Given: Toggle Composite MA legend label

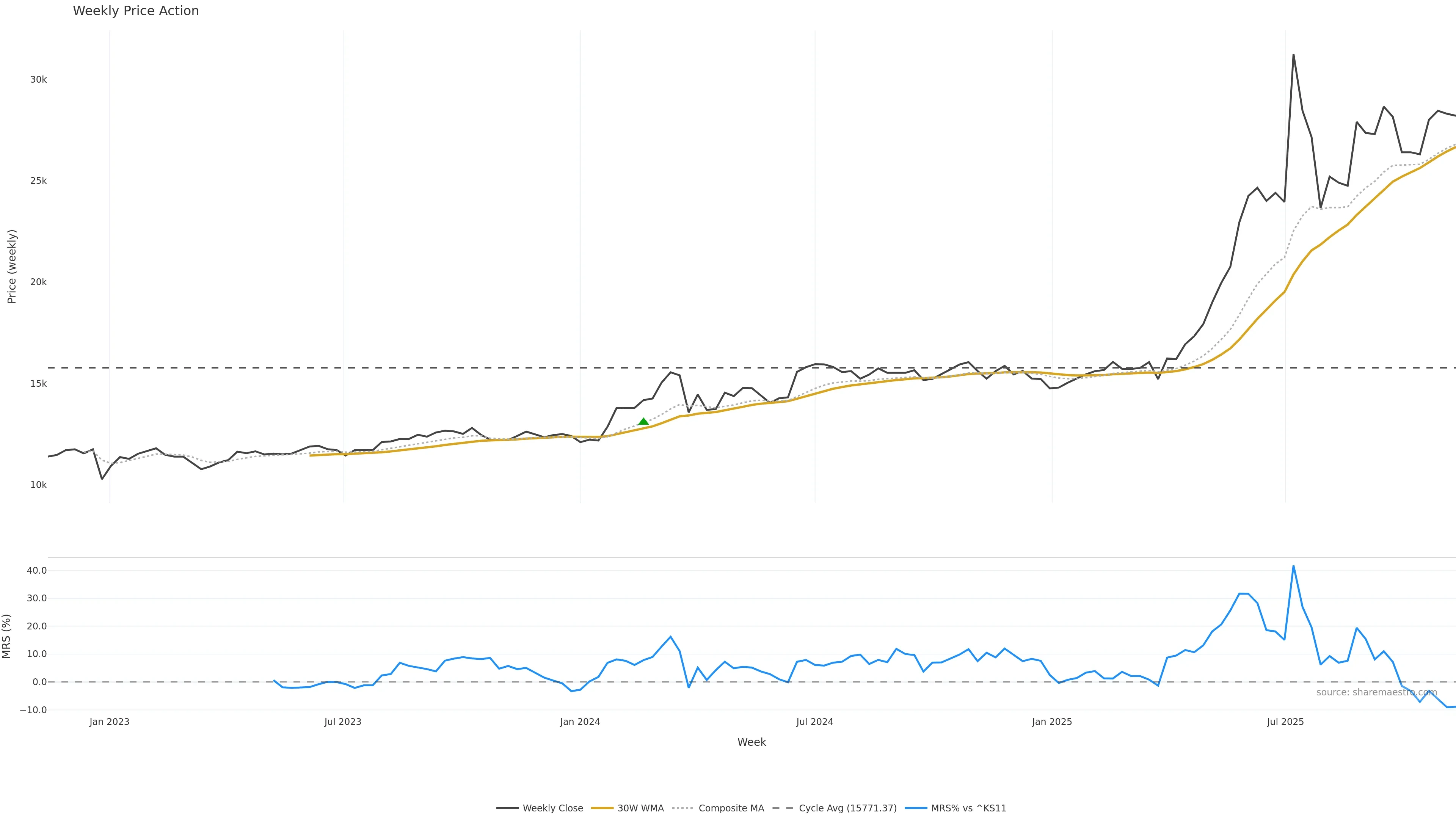Looking at the screenshot, I should 731,808.
